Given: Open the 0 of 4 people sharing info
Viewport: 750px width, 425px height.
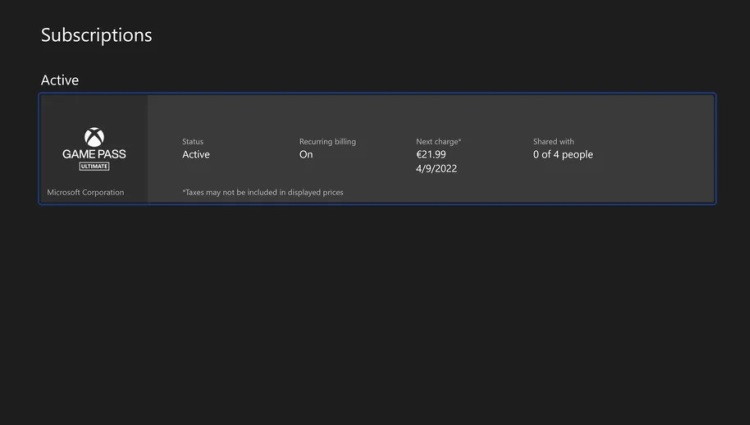Looking at the screenshot, I should pyautogui.click(x=563, y=155).
